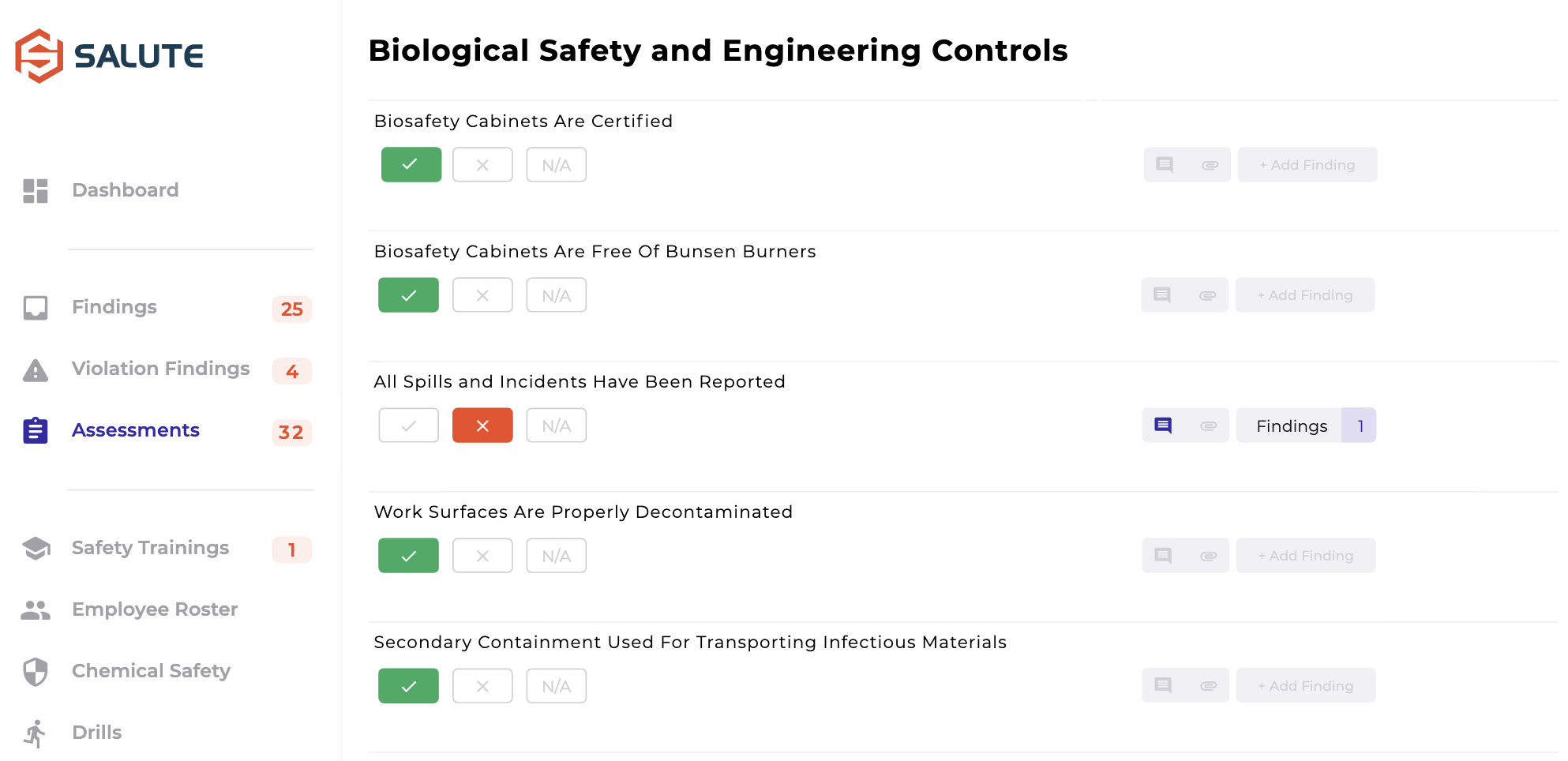Click the Findings count badge showing 25
The image size is (1568, 761).
coord(291,309)
